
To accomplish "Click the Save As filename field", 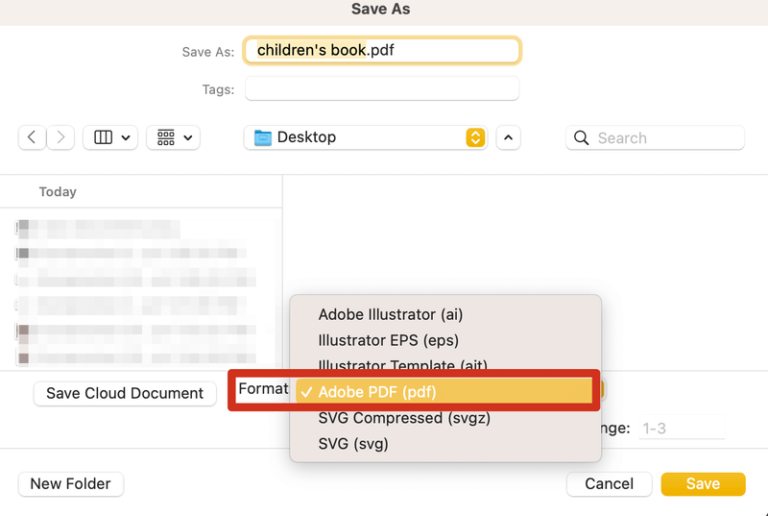I will point(382,50).
